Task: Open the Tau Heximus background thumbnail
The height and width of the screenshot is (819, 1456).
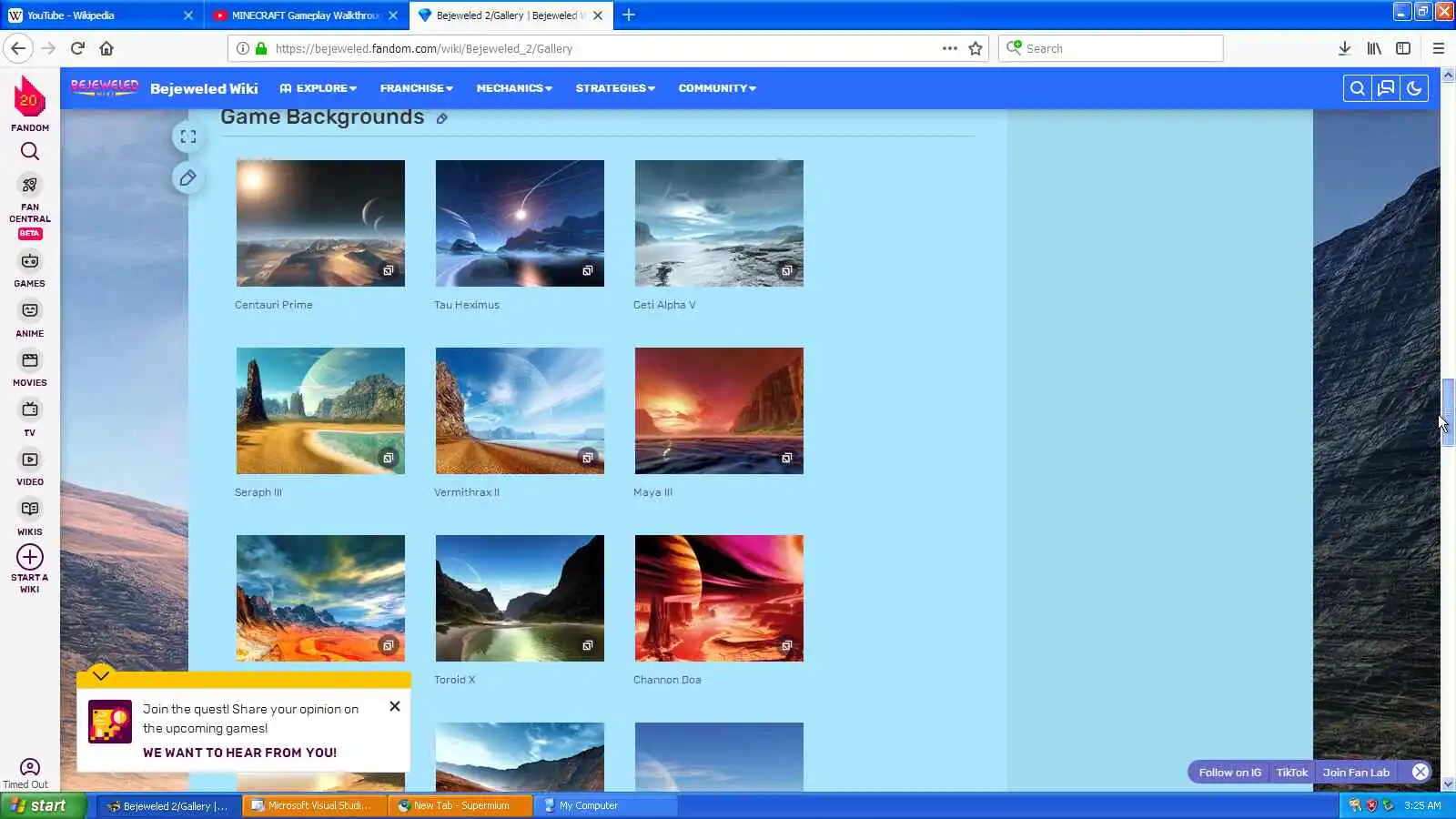Action: (x=520, y=223)
